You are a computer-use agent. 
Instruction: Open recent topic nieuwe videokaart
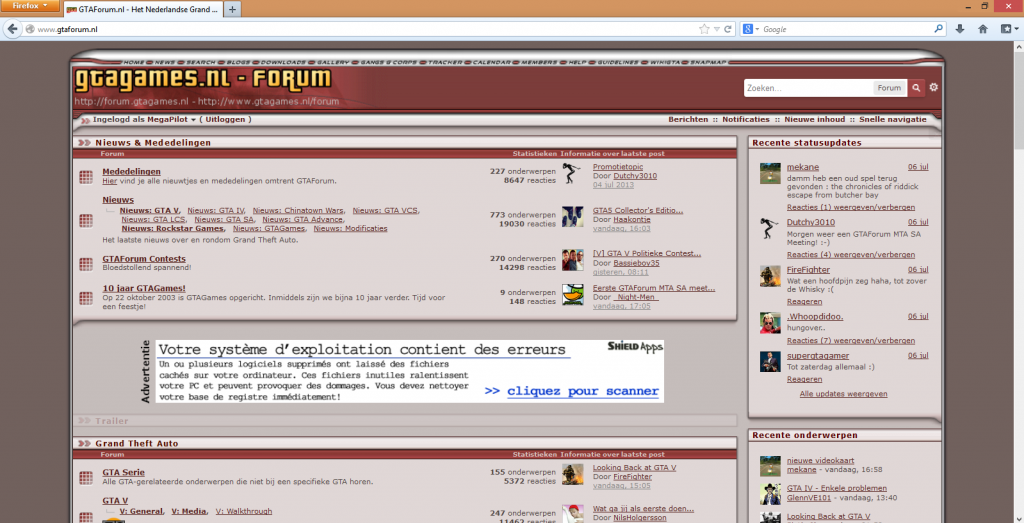(820, 460)
